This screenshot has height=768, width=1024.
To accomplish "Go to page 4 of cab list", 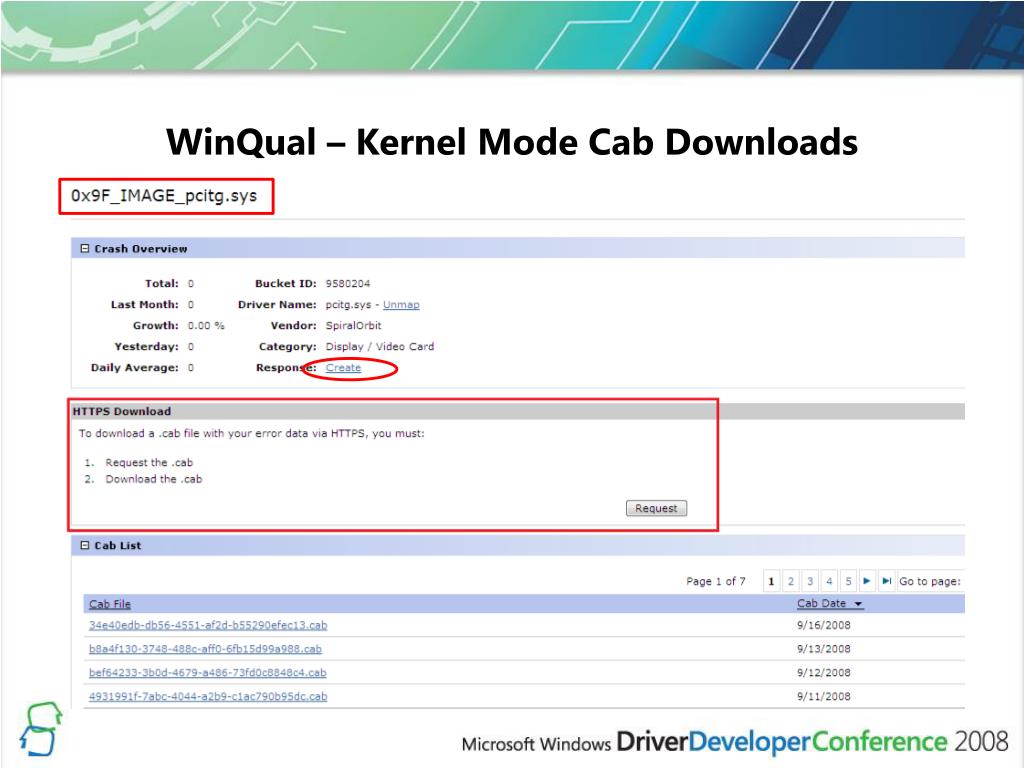I will click(x=829, y=581).
